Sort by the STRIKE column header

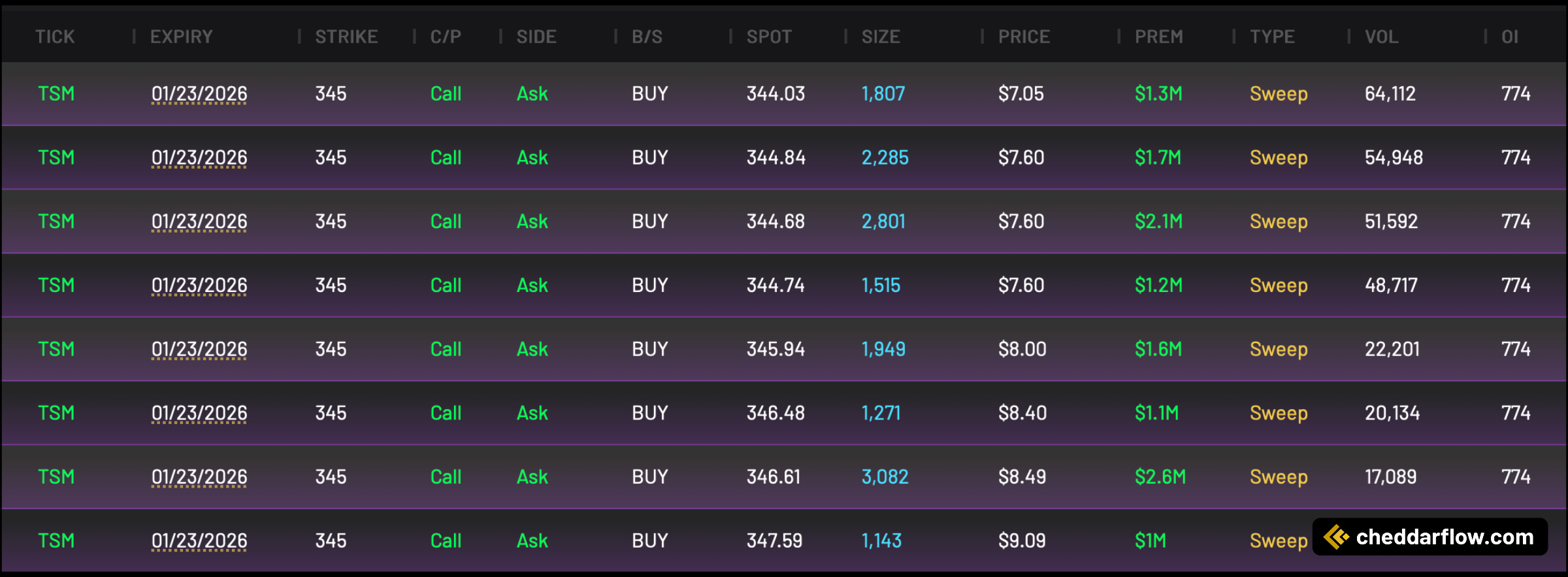[346, 37]
